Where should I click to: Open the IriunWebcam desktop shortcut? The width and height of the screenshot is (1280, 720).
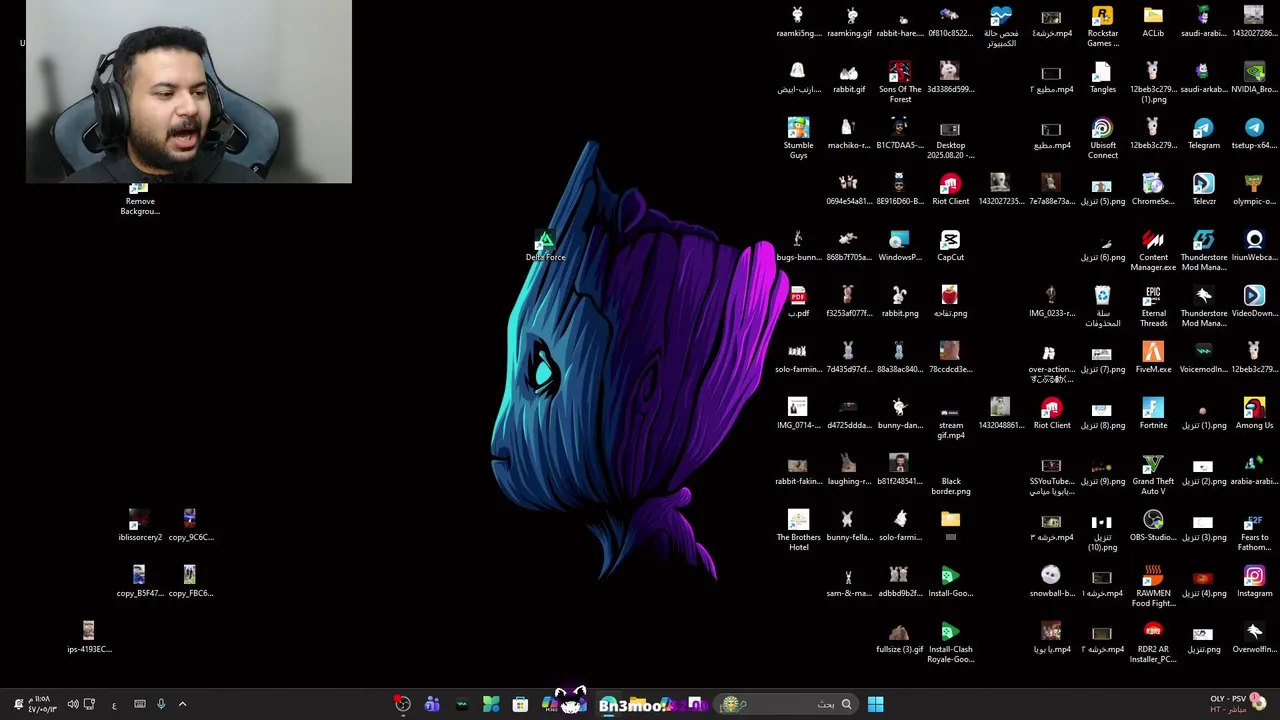tap(1254, 246)
